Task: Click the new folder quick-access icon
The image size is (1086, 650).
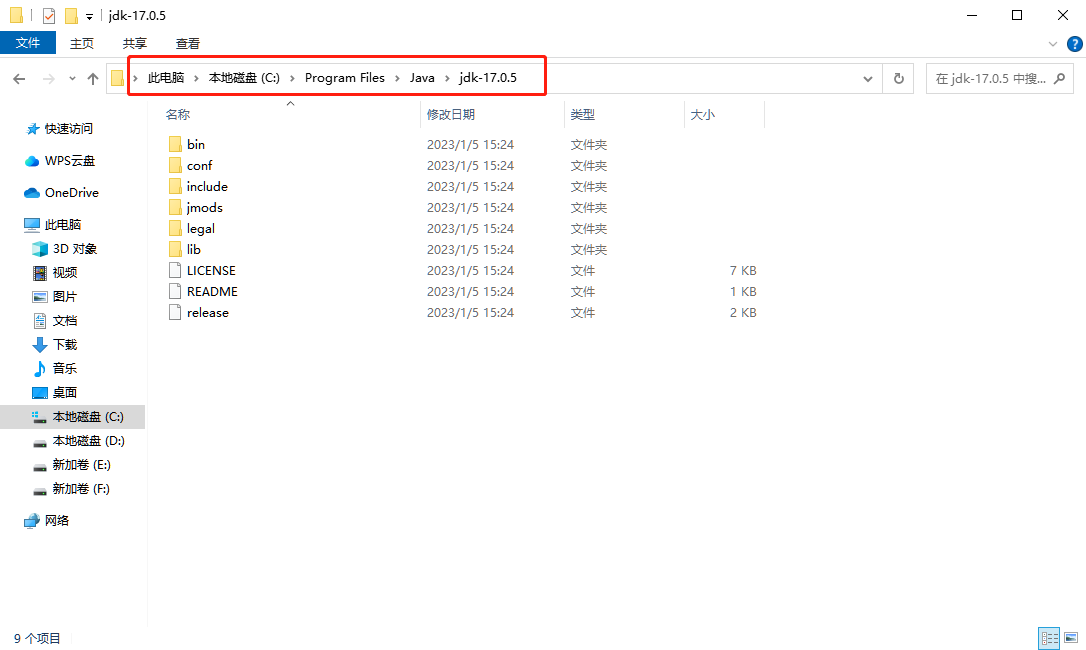Action: [x=71, y=15]
